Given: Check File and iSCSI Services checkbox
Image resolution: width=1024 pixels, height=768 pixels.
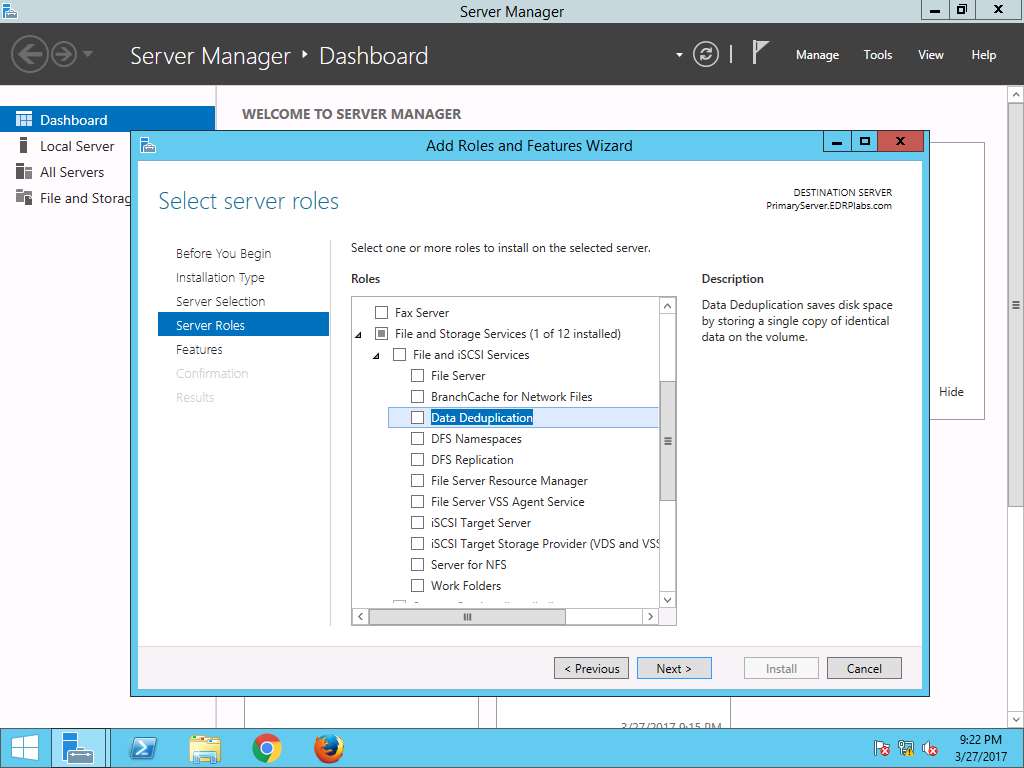Looking at the screenshot, I should tap(400, 355).
